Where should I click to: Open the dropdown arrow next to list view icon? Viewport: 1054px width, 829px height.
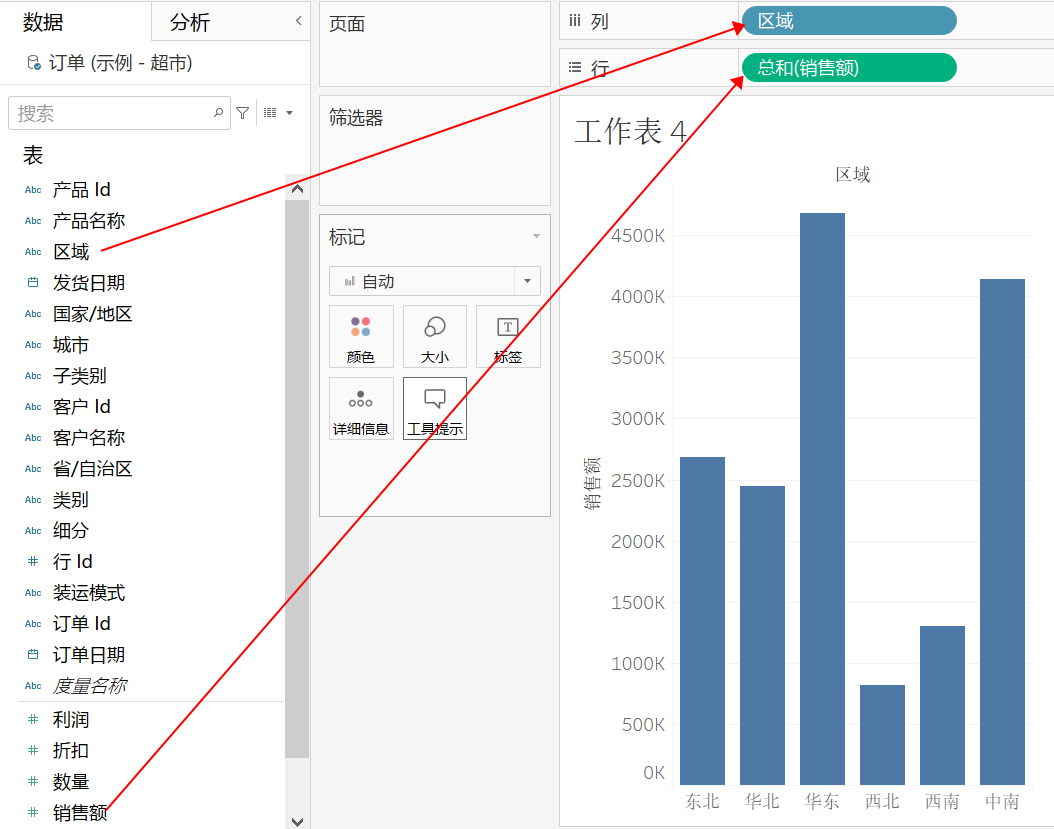[x=290, y=113]
